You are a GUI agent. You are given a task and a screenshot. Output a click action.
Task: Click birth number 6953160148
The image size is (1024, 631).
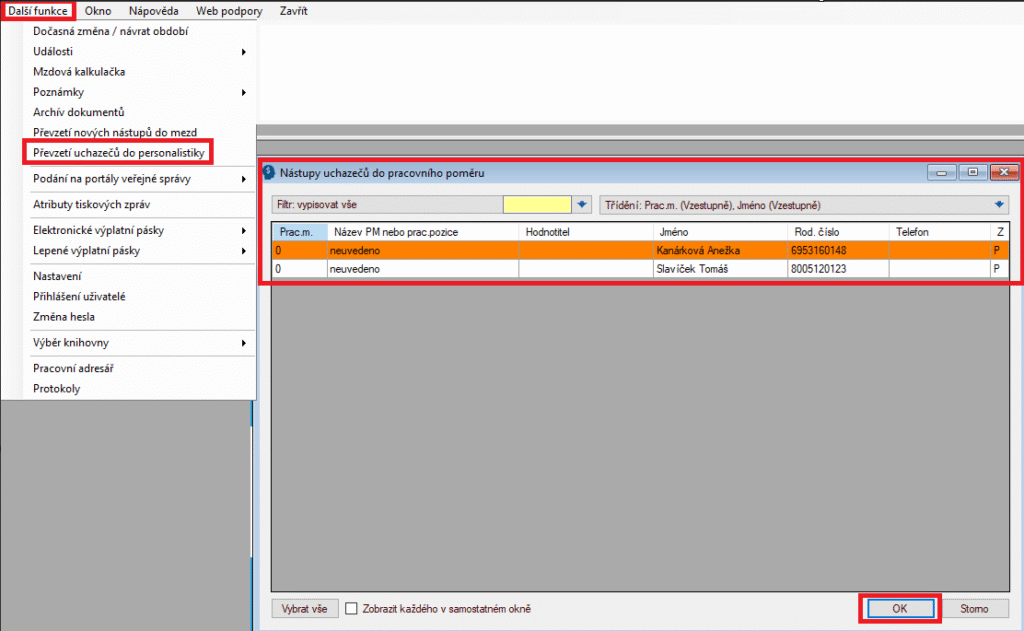pos(818,251)
